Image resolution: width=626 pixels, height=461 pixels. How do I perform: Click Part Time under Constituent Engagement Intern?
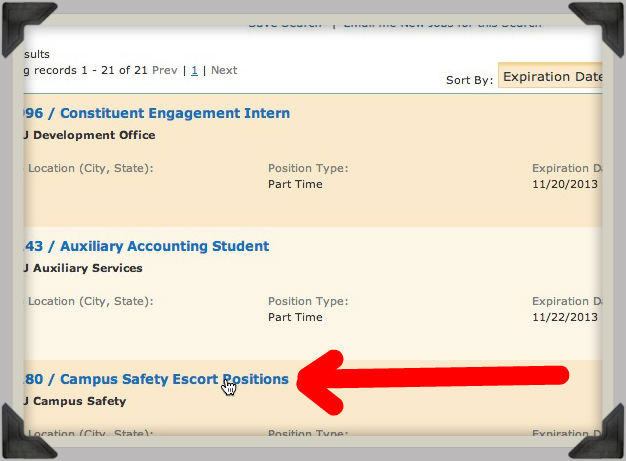click(x=295, y=185)
